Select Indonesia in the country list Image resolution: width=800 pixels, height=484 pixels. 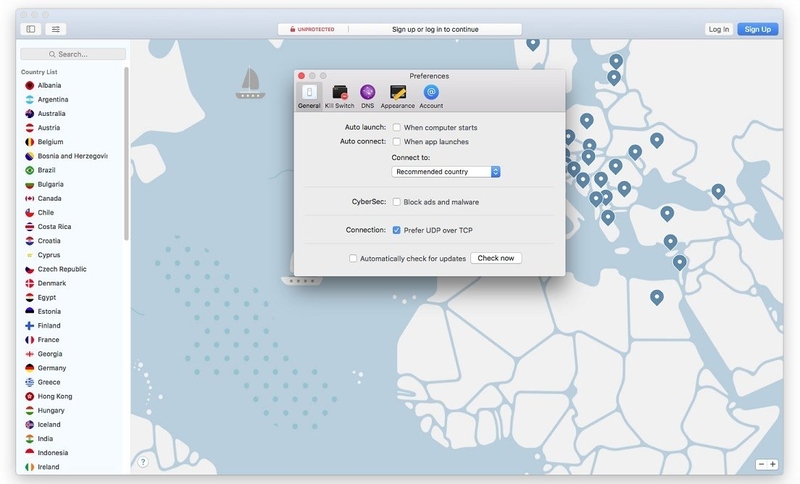point(53,453)
